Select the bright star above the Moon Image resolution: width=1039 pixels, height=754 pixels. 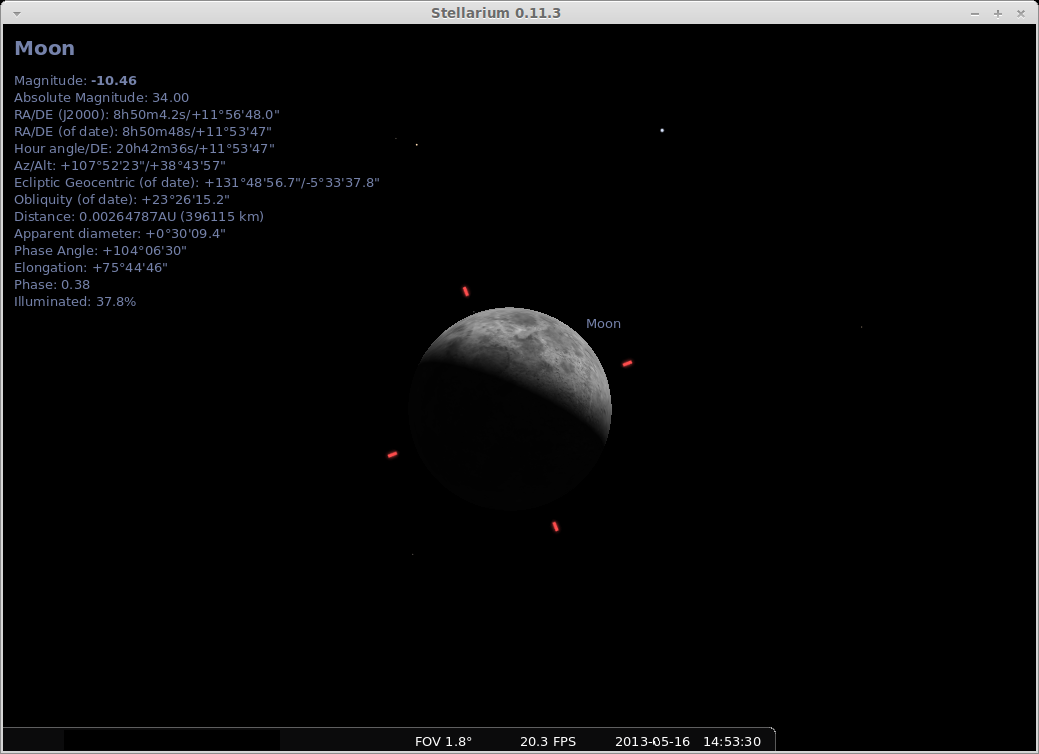click(x=662, y=131)
